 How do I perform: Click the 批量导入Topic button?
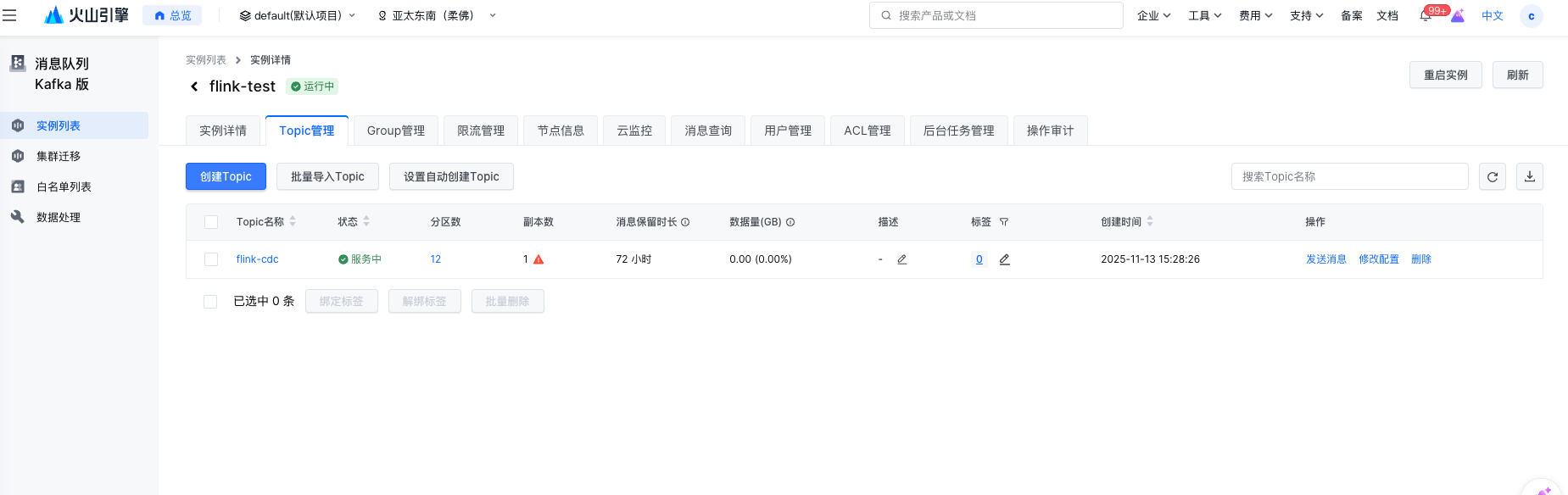click(x=327, y=176)
